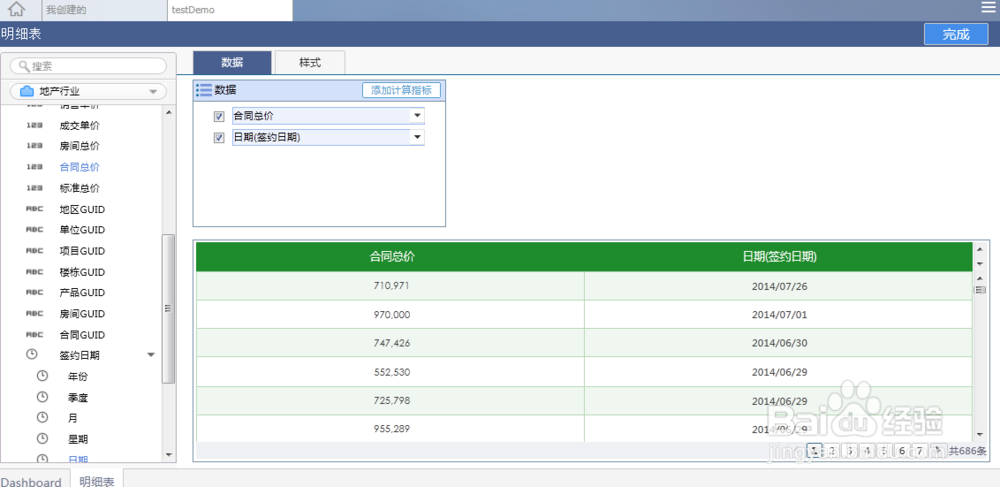Click numeric type icon for 成交单价
This screenshot has height=487, width=1000.
34,126
